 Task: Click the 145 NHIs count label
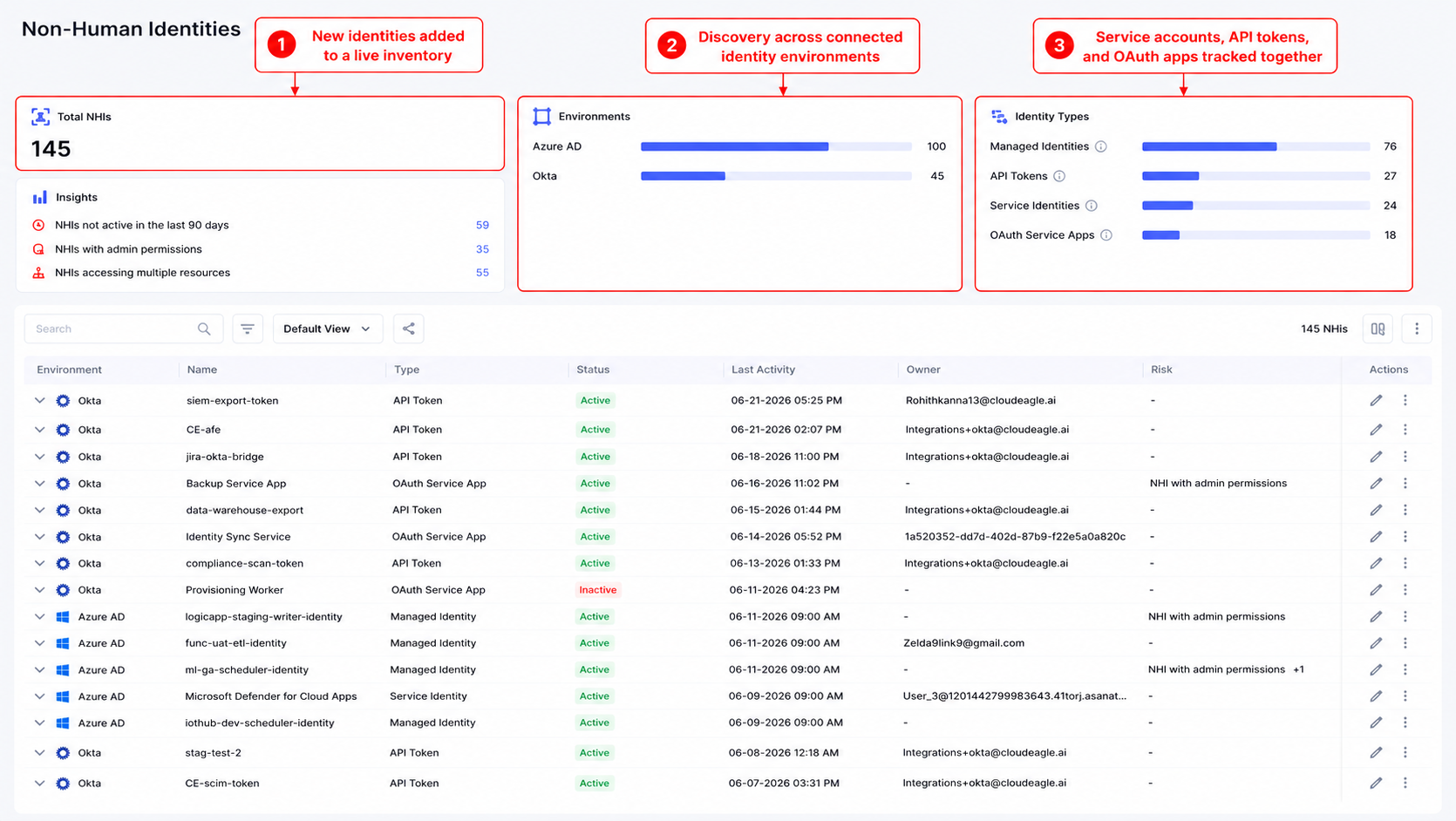coord(1324,329)
